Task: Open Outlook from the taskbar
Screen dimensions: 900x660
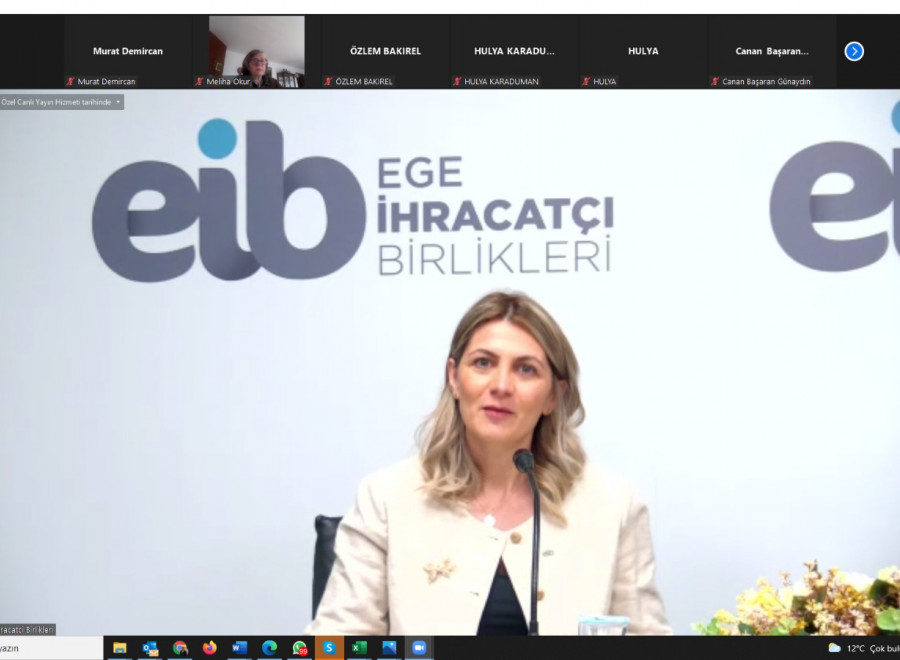Action: point(150,648)
